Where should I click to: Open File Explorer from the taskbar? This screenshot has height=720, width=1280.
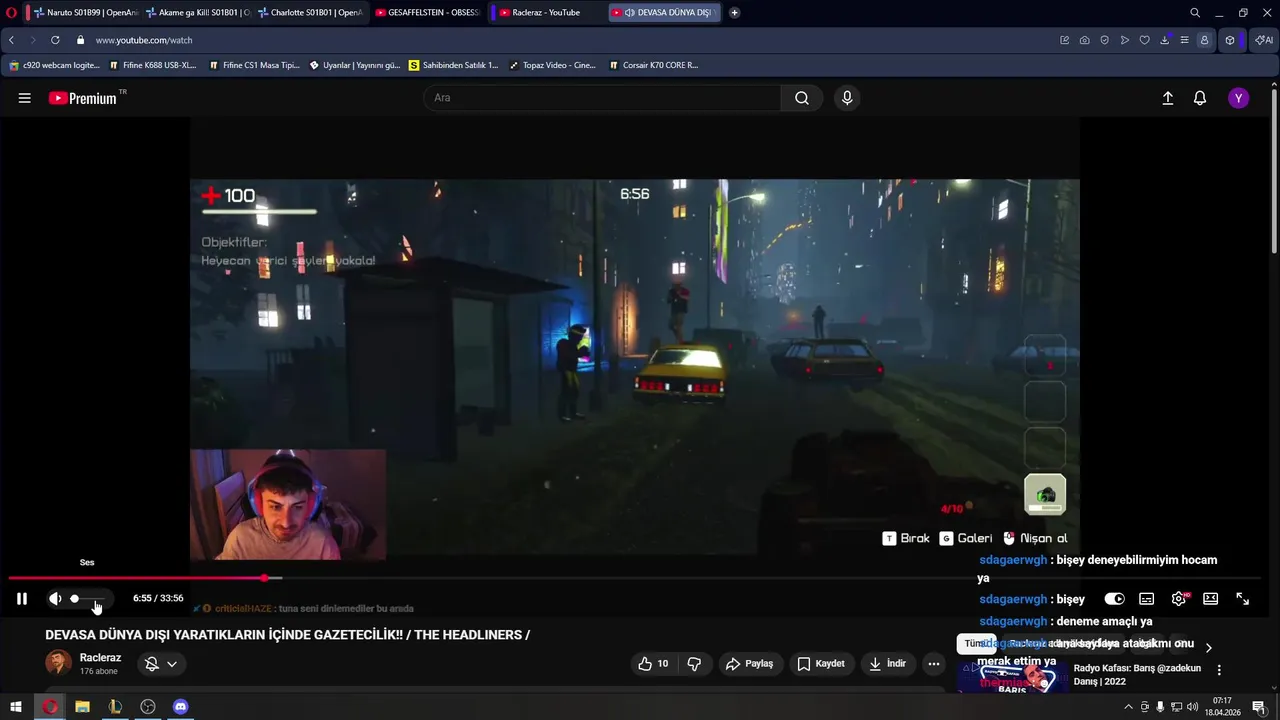pyautogui.click(x=83, y=707)
